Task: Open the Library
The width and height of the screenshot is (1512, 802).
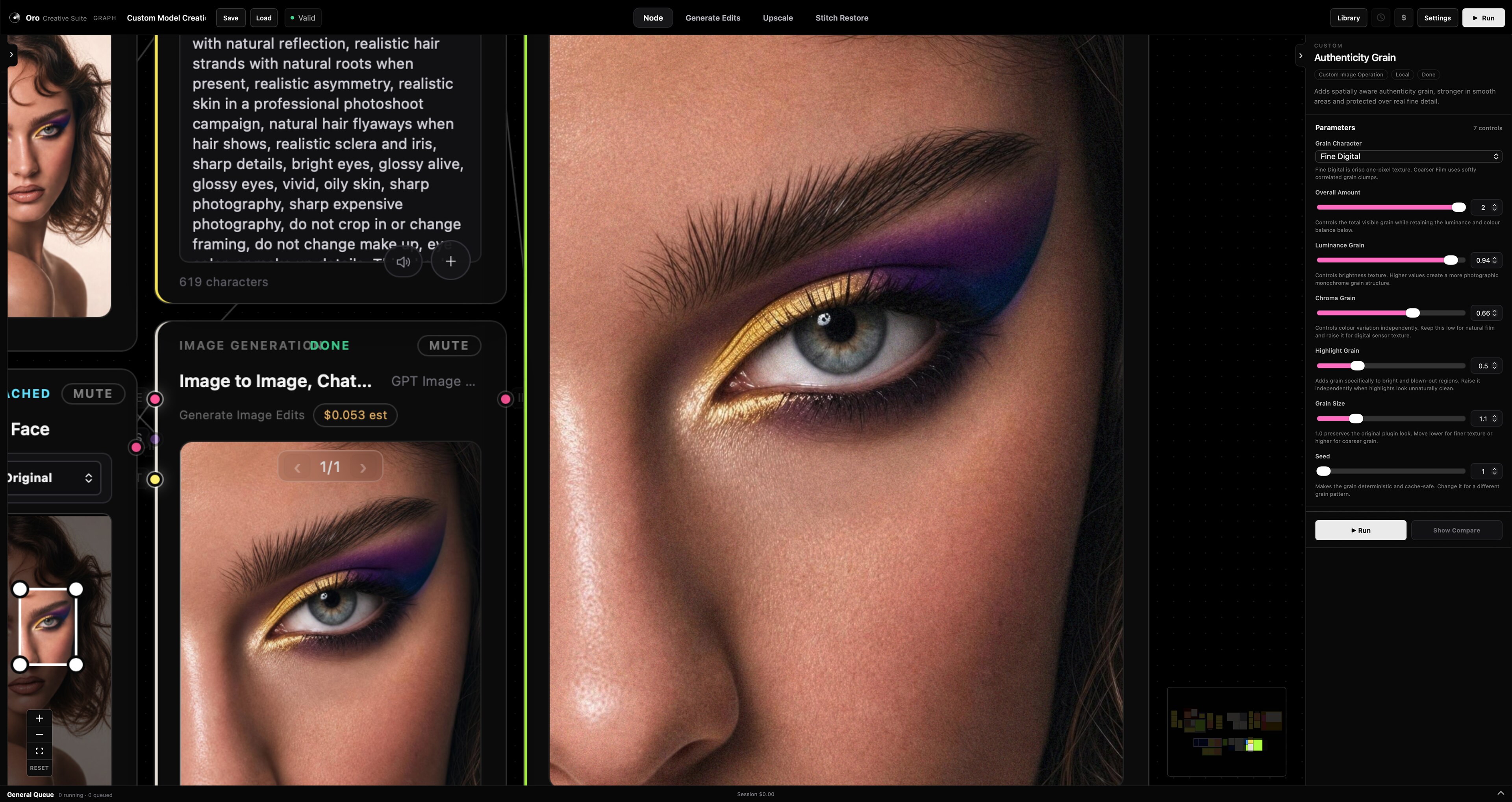Action: click(1348, 18)
